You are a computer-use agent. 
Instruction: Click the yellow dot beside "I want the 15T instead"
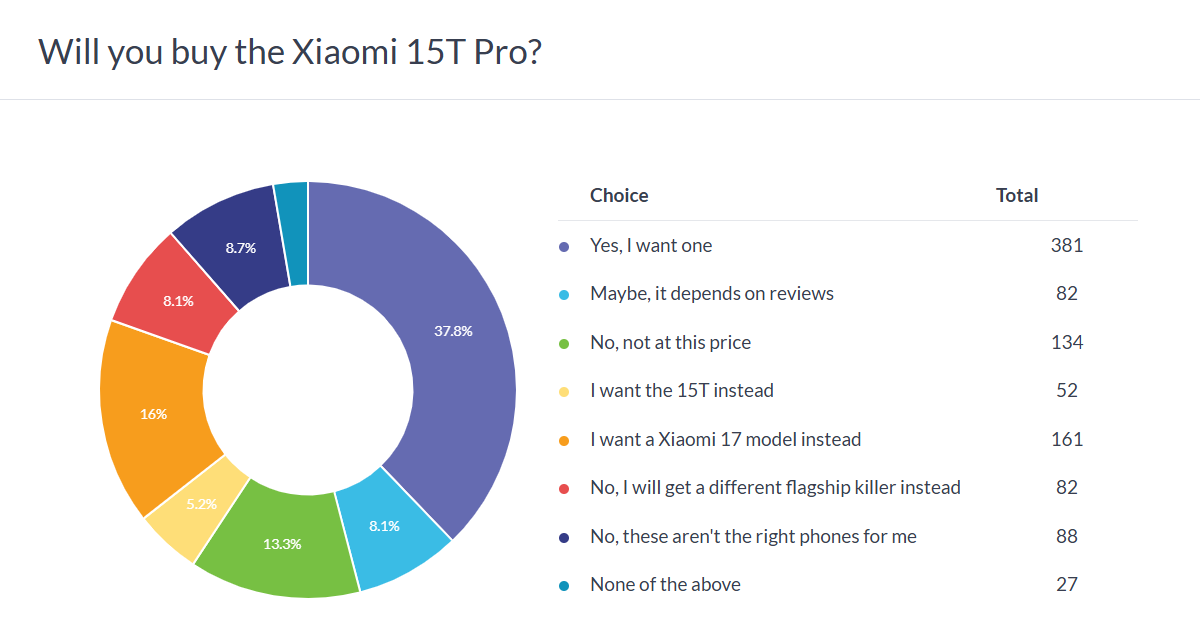coord(565,392)
